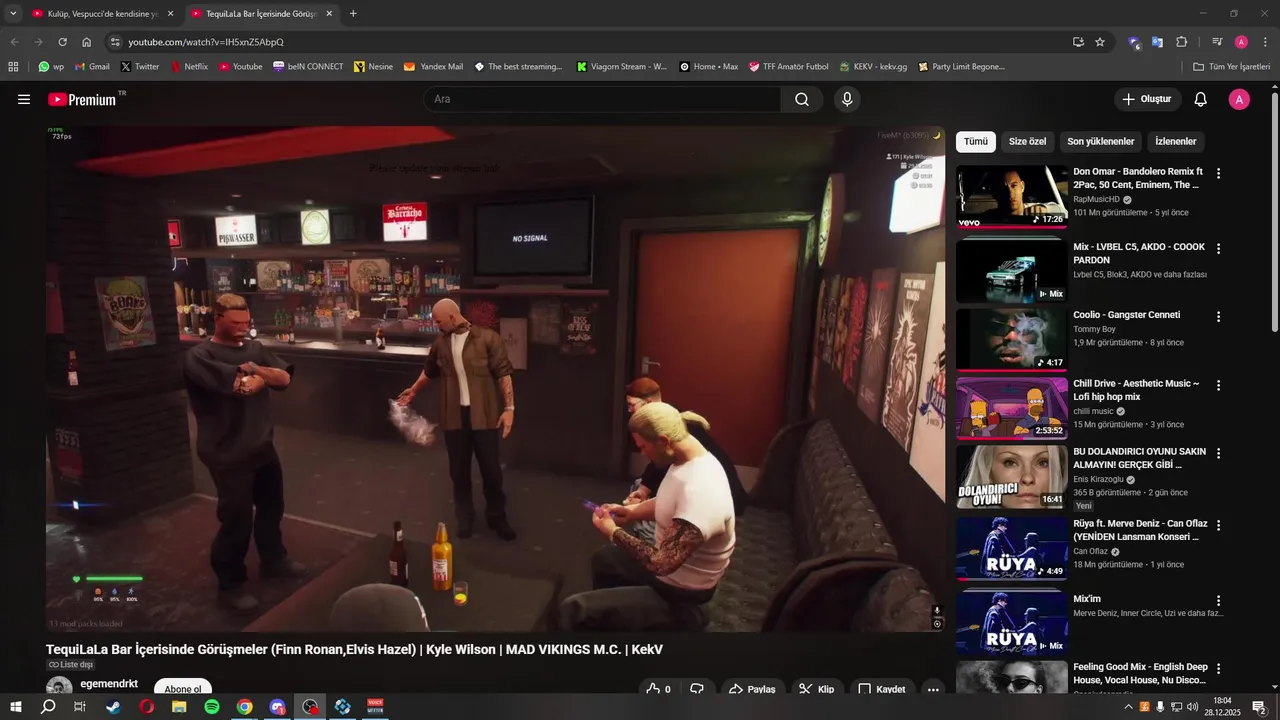Open Oluştur create menu
1280x720 pixels.
click(x=1147, y=99)
